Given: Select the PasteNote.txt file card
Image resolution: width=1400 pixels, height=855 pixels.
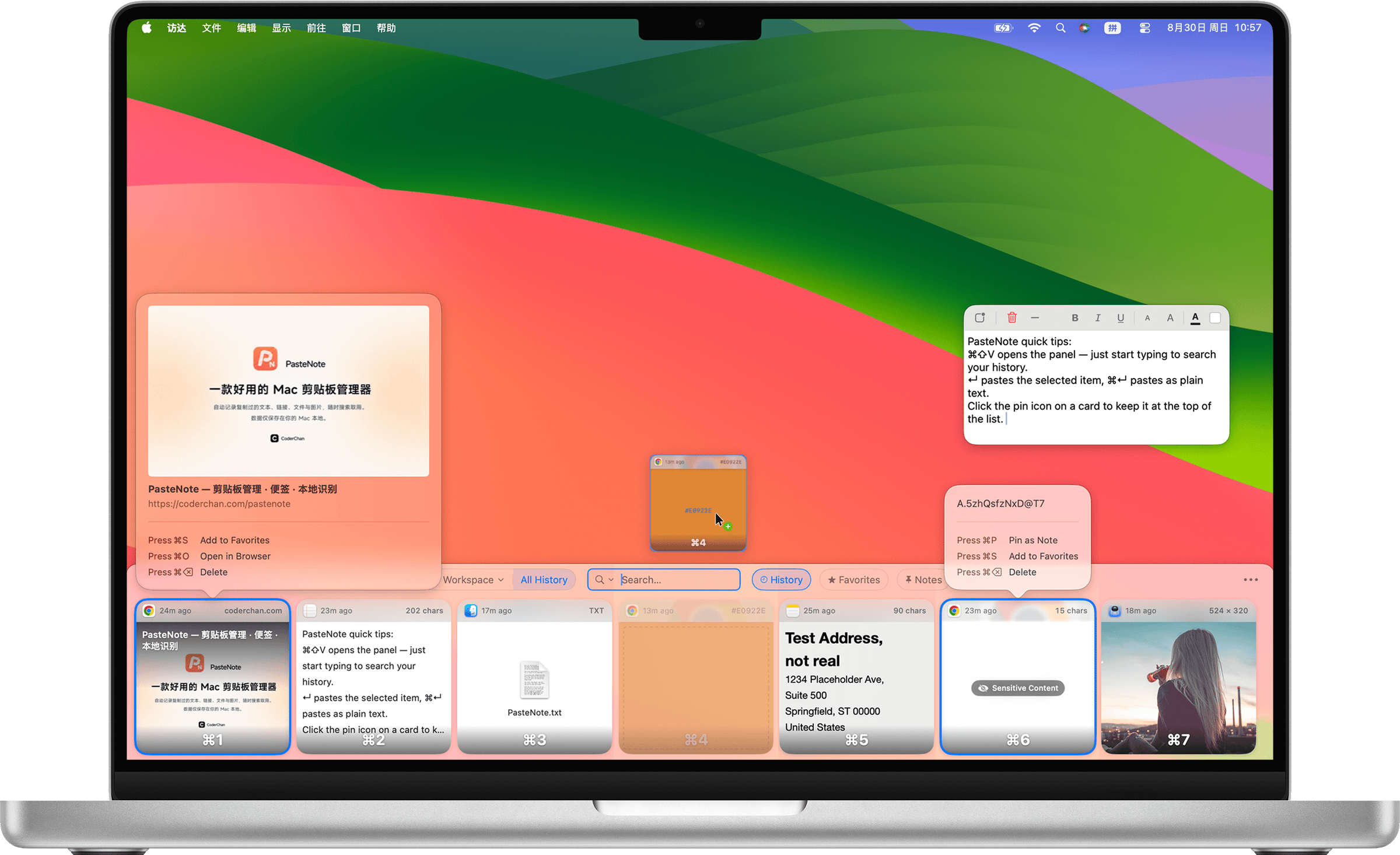Looking at the screenshot, I should (x=535, y=677).
